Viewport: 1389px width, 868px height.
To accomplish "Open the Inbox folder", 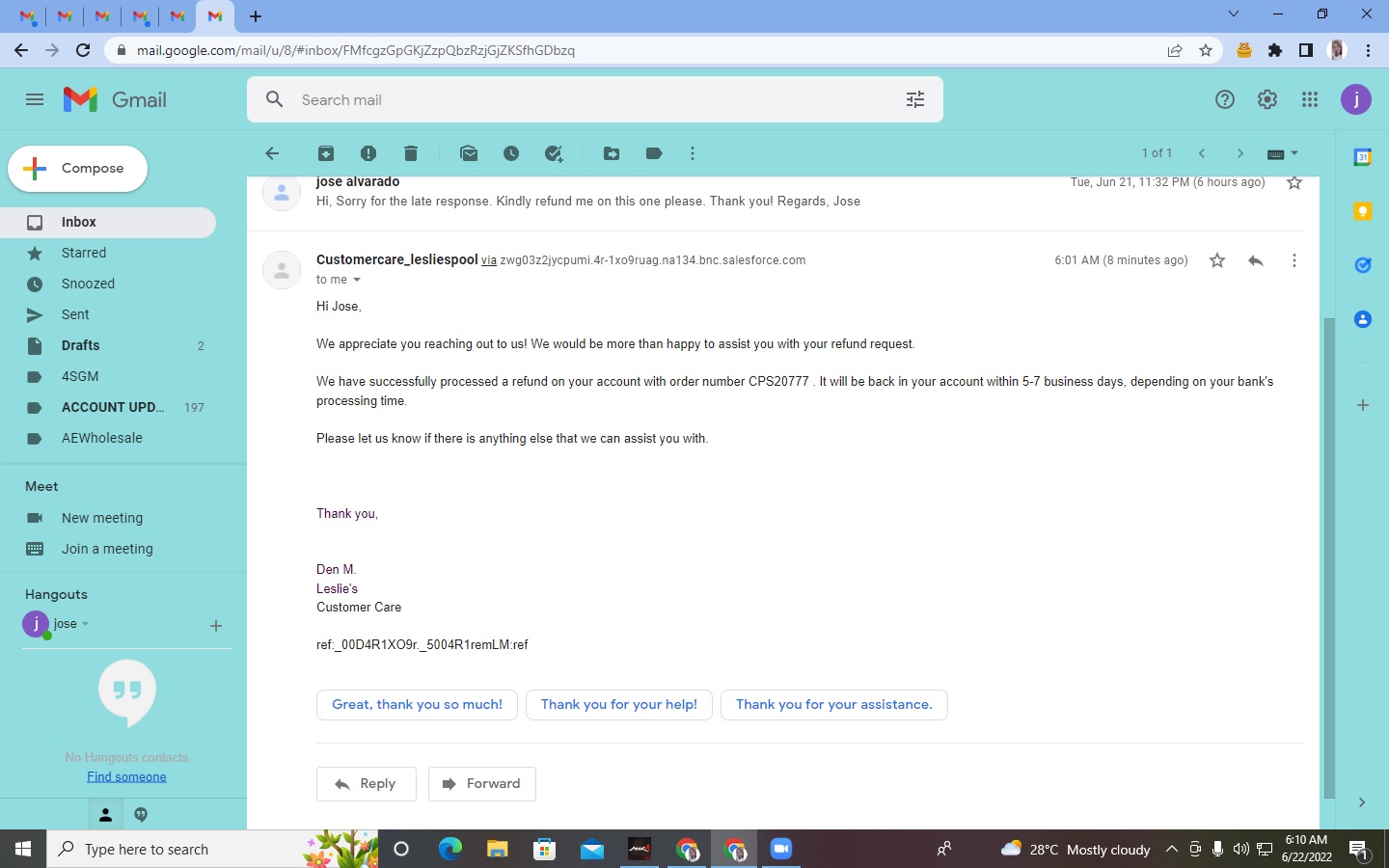I will point(108,222).
